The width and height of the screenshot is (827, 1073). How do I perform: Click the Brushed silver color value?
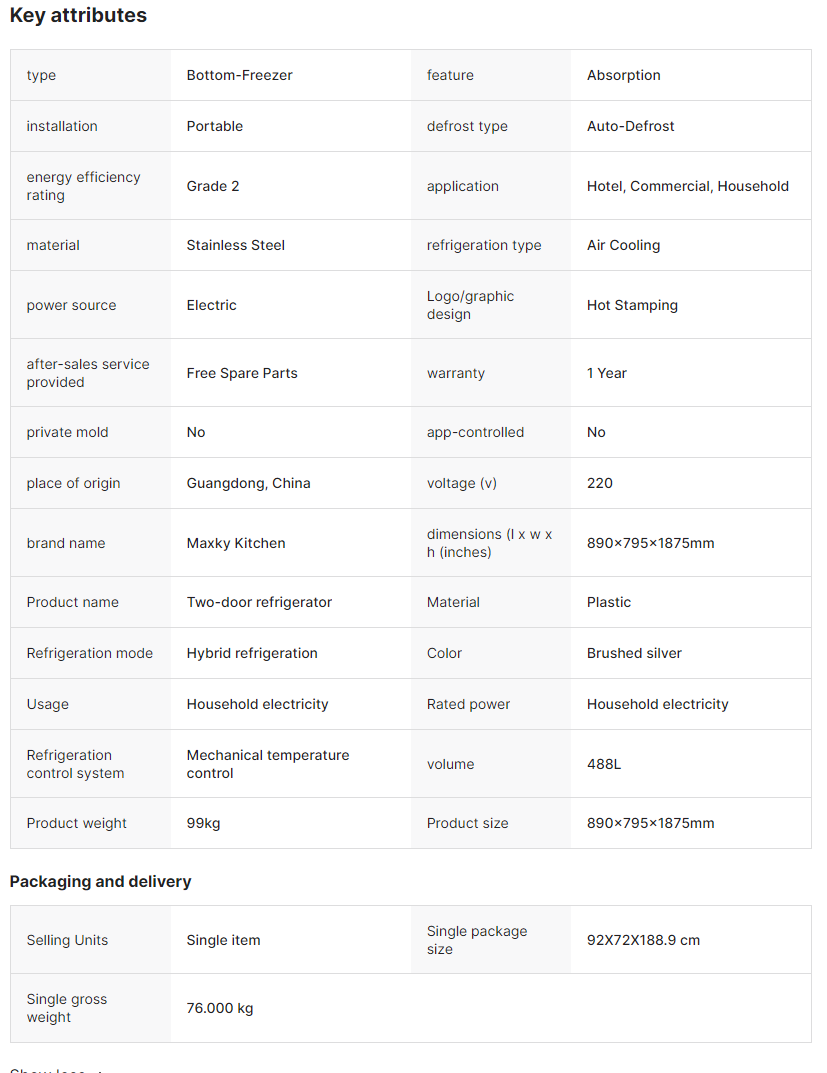tap(634, 653)
